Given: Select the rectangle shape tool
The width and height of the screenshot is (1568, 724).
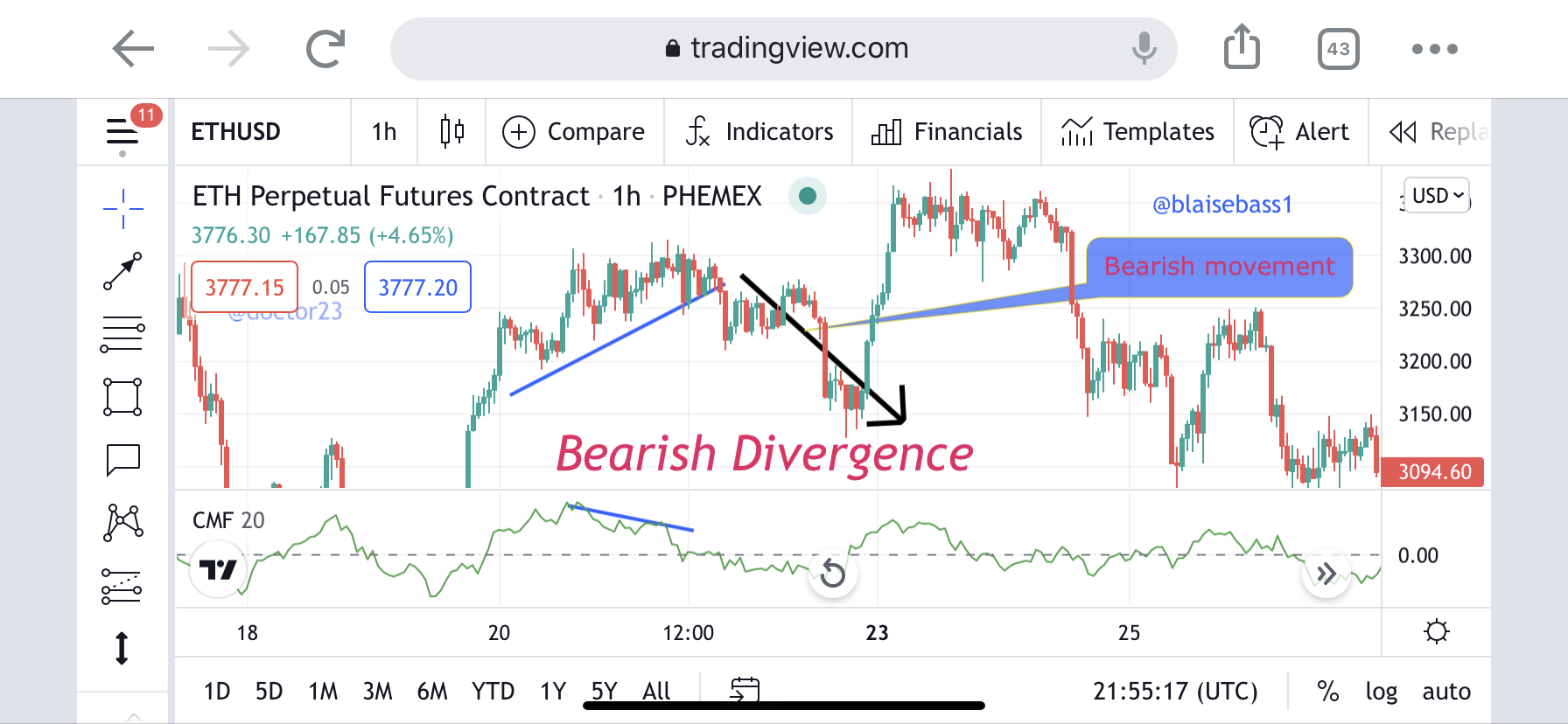Looking at the screenshot, I should click(x=122, y=397).
